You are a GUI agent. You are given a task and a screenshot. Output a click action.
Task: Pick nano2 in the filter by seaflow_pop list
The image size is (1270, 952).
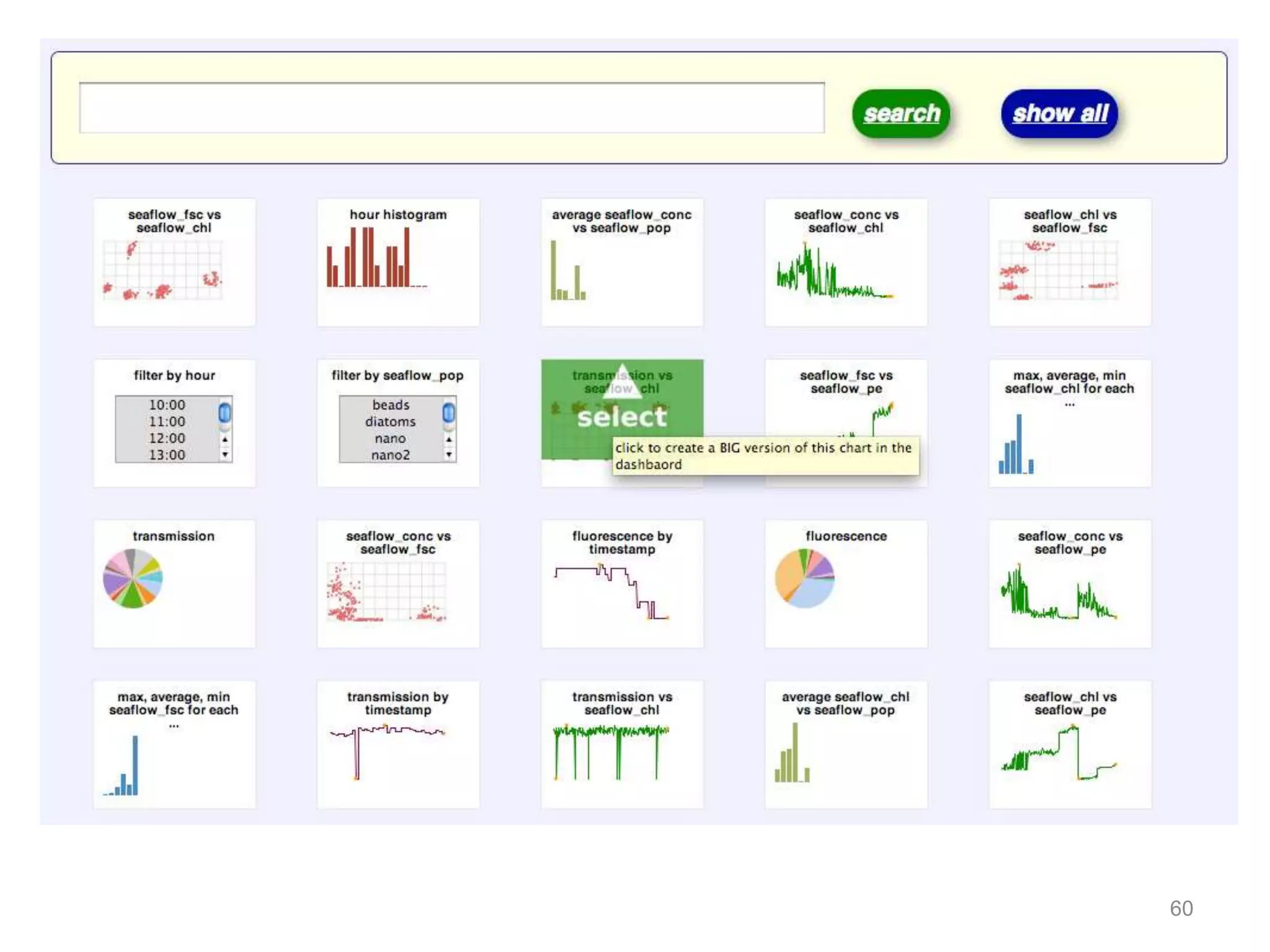point(390,455)
